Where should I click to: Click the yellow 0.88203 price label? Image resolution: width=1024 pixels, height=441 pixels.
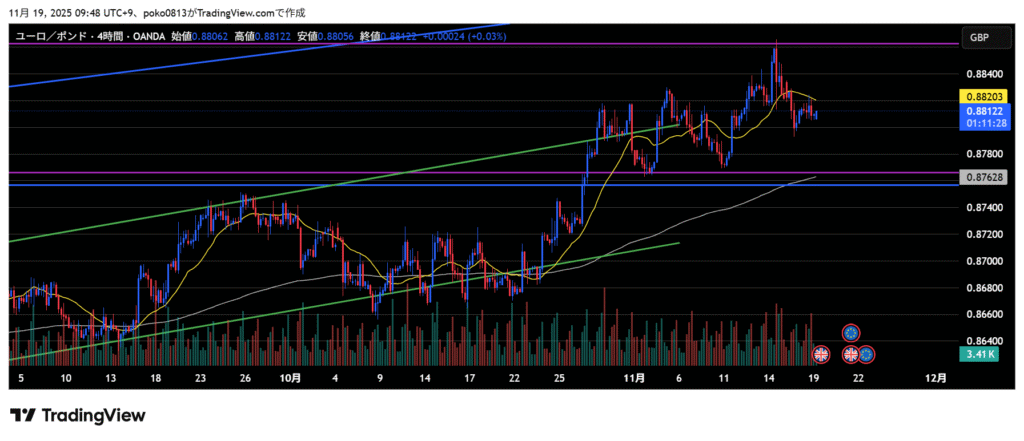point(980,96)
